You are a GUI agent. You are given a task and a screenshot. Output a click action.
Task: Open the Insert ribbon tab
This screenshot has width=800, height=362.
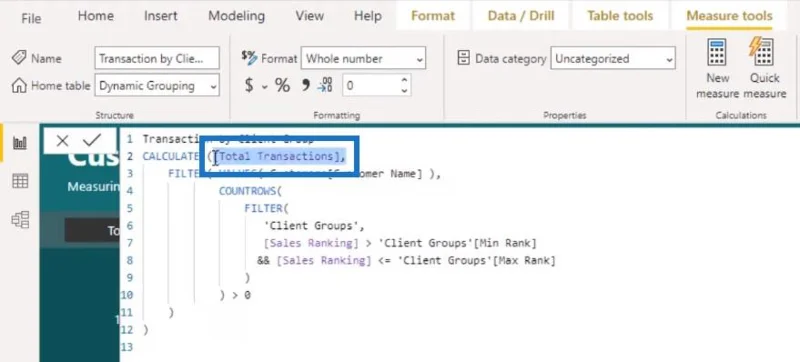pyautogui.click(x=161, y=16)
